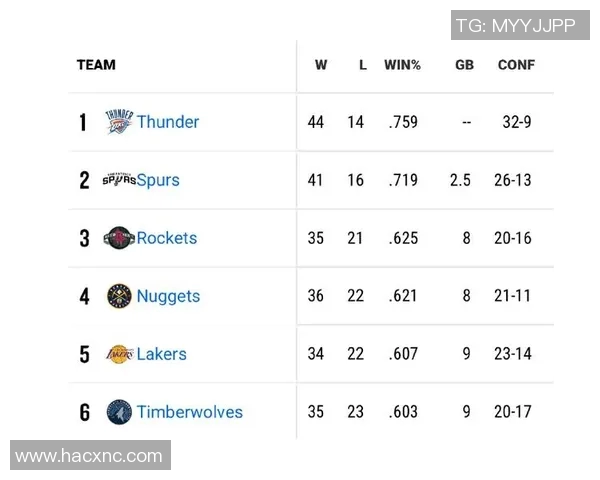Sort by the CONF column header
The width and height of the screenshot is (600, 480).
(516, 65)
